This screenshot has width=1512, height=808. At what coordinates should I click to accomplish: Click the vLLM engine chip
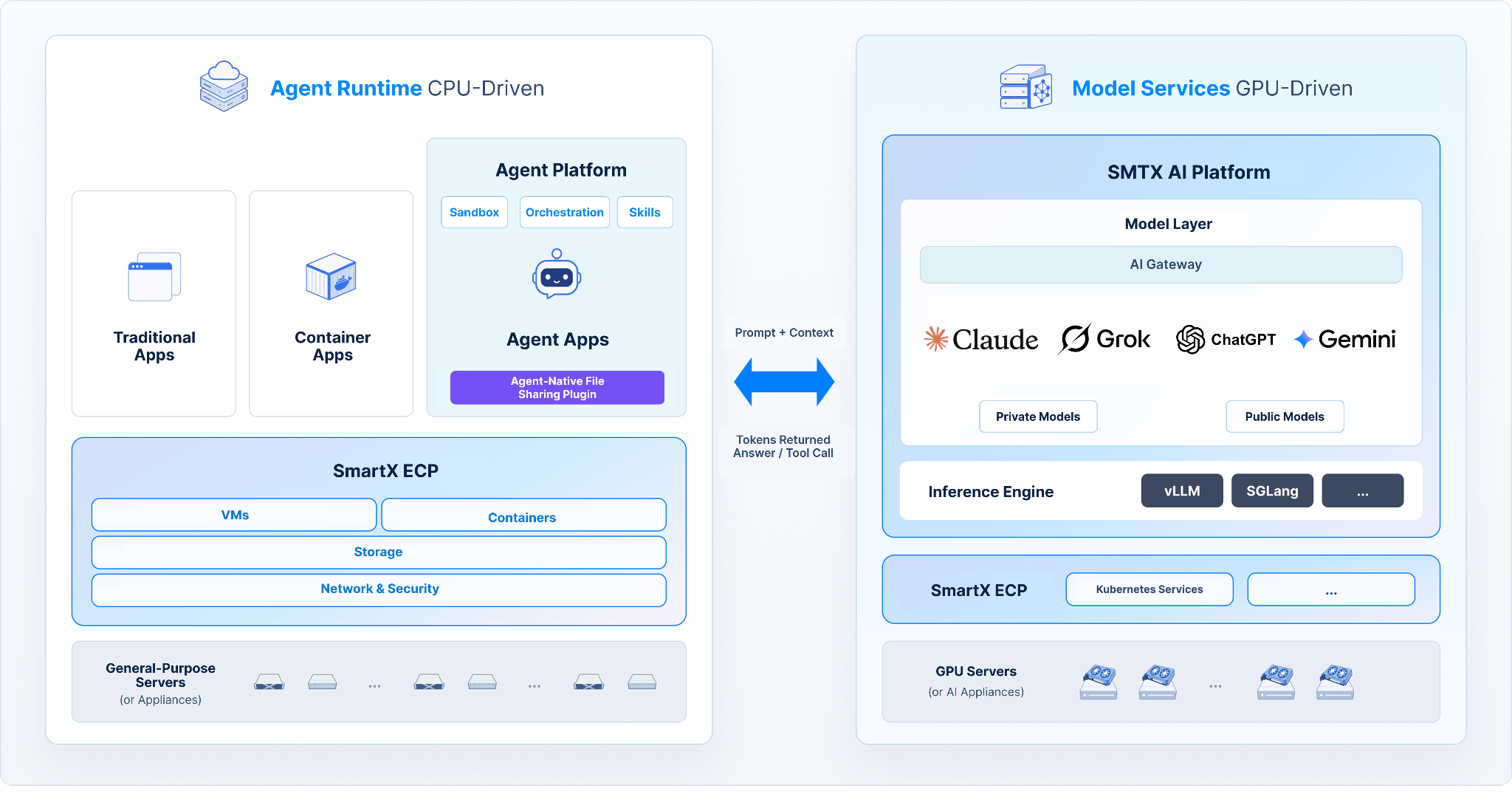[1182, 490]
